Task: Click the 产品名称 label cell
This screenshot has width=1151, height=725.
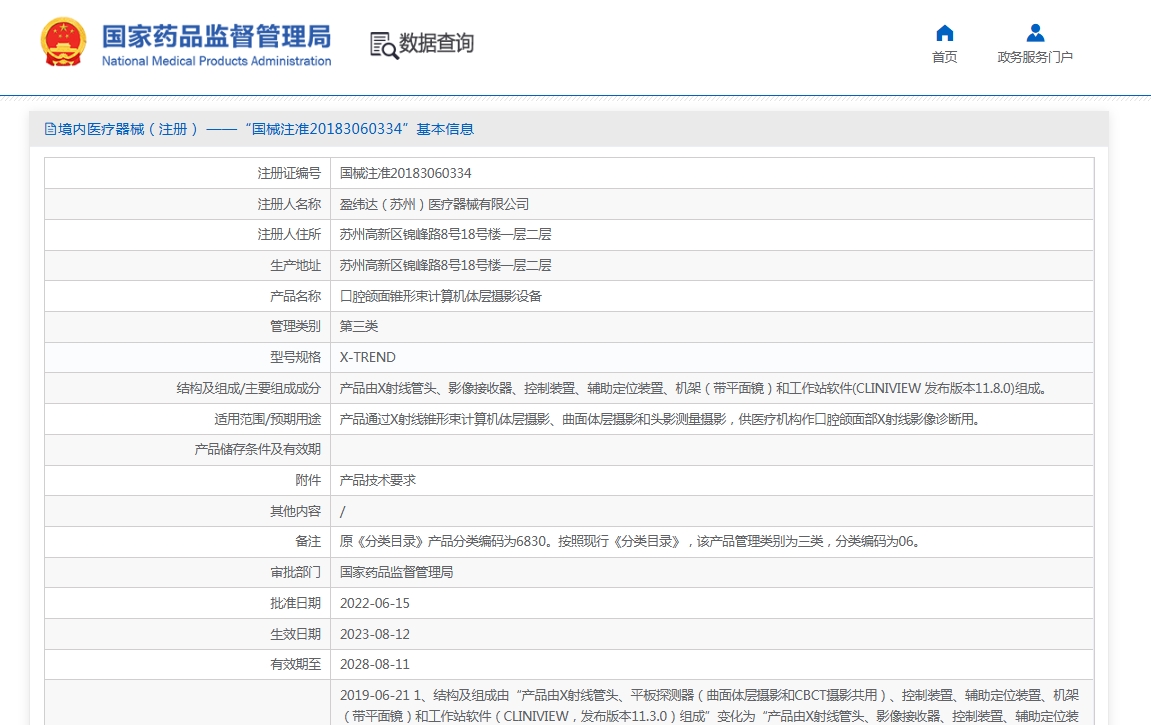Action: [x=188, y=296]
